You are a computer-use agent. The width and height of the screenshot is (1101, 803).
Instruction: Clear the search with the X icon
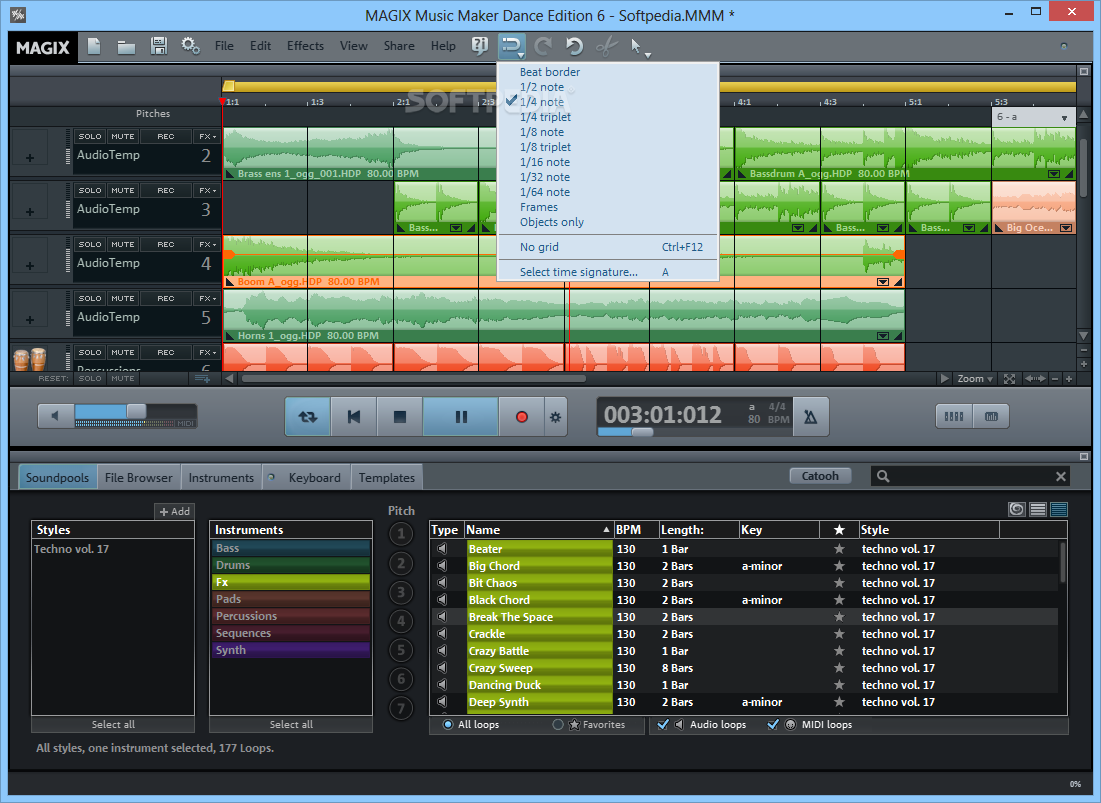[1061, 477]
